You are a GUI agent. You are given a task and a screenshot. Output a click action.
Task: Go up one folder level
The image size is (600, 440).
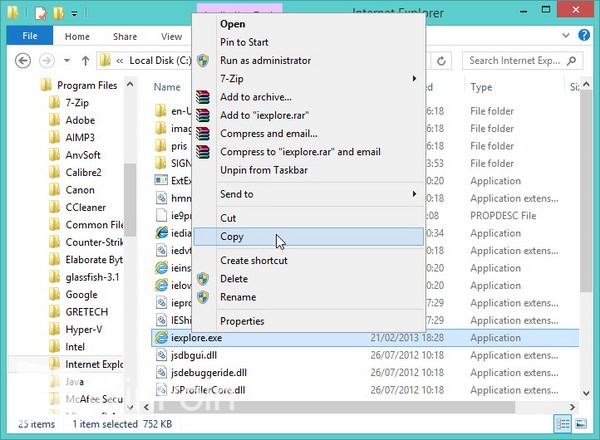(x=85, y=60)
